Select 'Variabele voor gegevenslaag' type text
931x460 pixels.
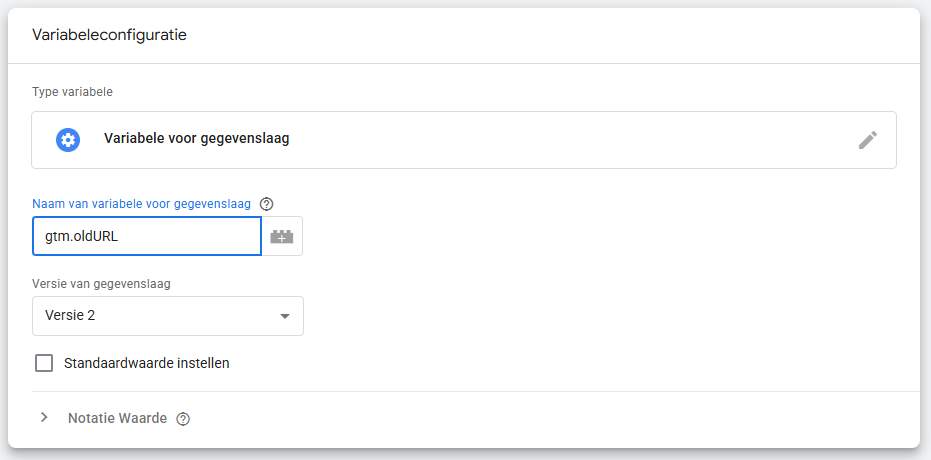pyautogui.click(x=196, y=139)
